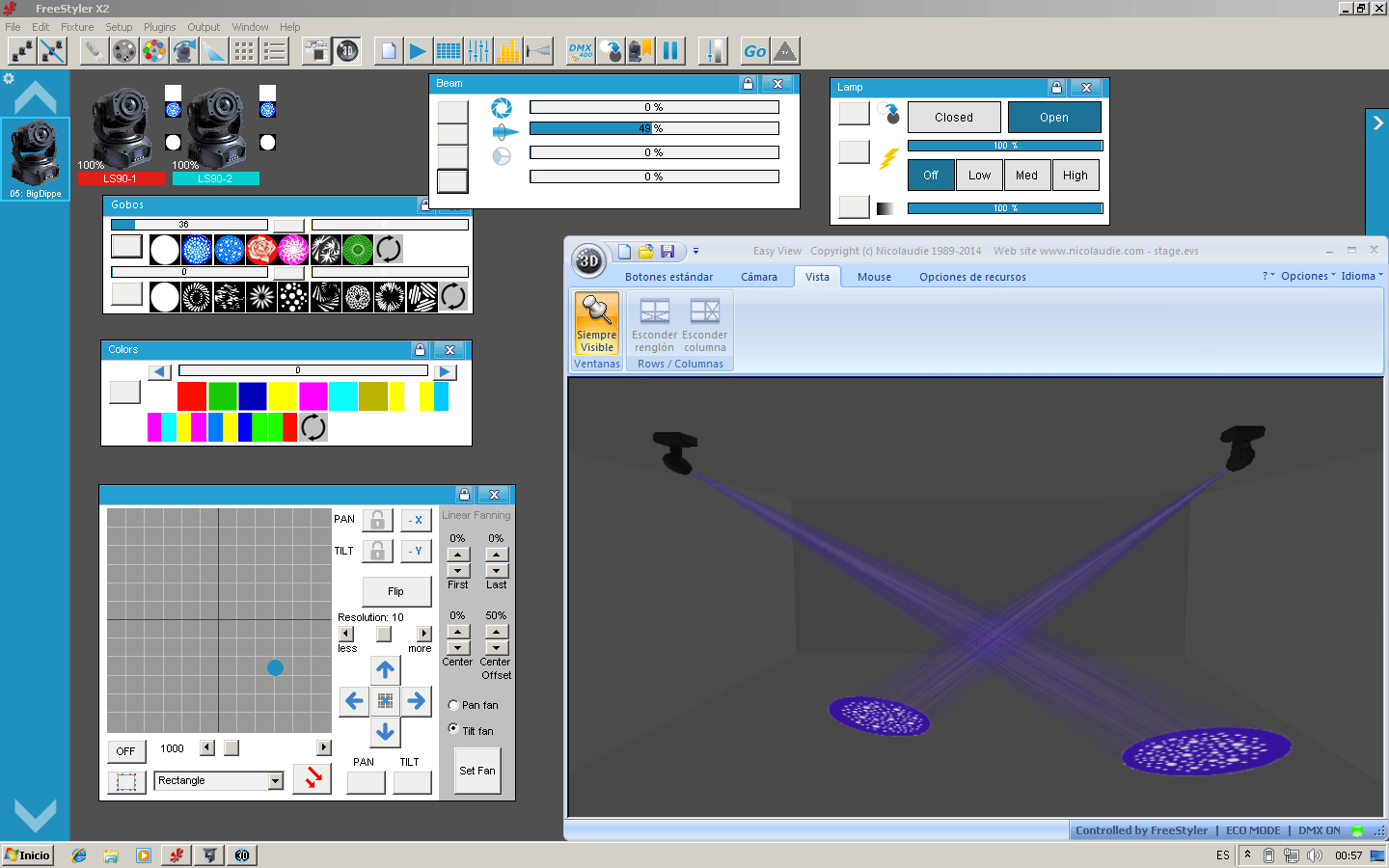Viewport: 1389px width, 868px height.
Task: Select the Tilt fan radio button
Action: (x=453, y=729)
